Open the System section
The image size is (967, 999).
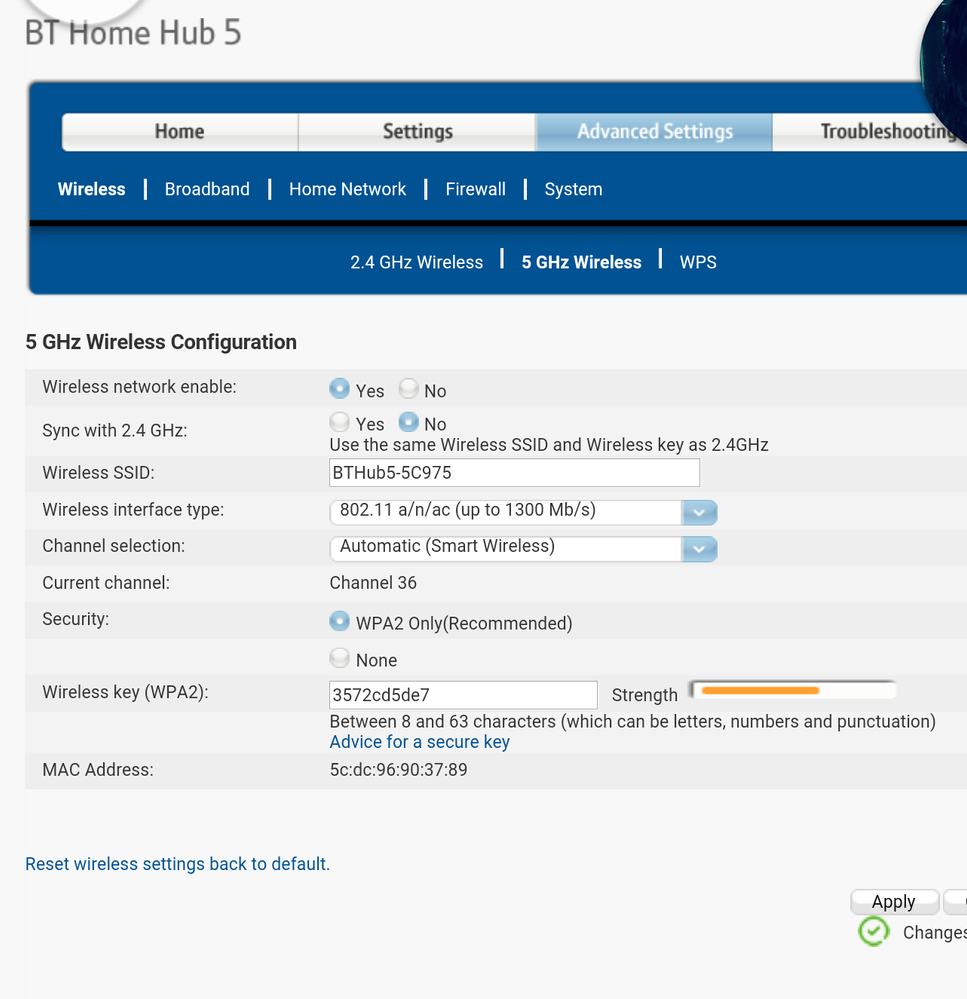click(x=573, y=189)
